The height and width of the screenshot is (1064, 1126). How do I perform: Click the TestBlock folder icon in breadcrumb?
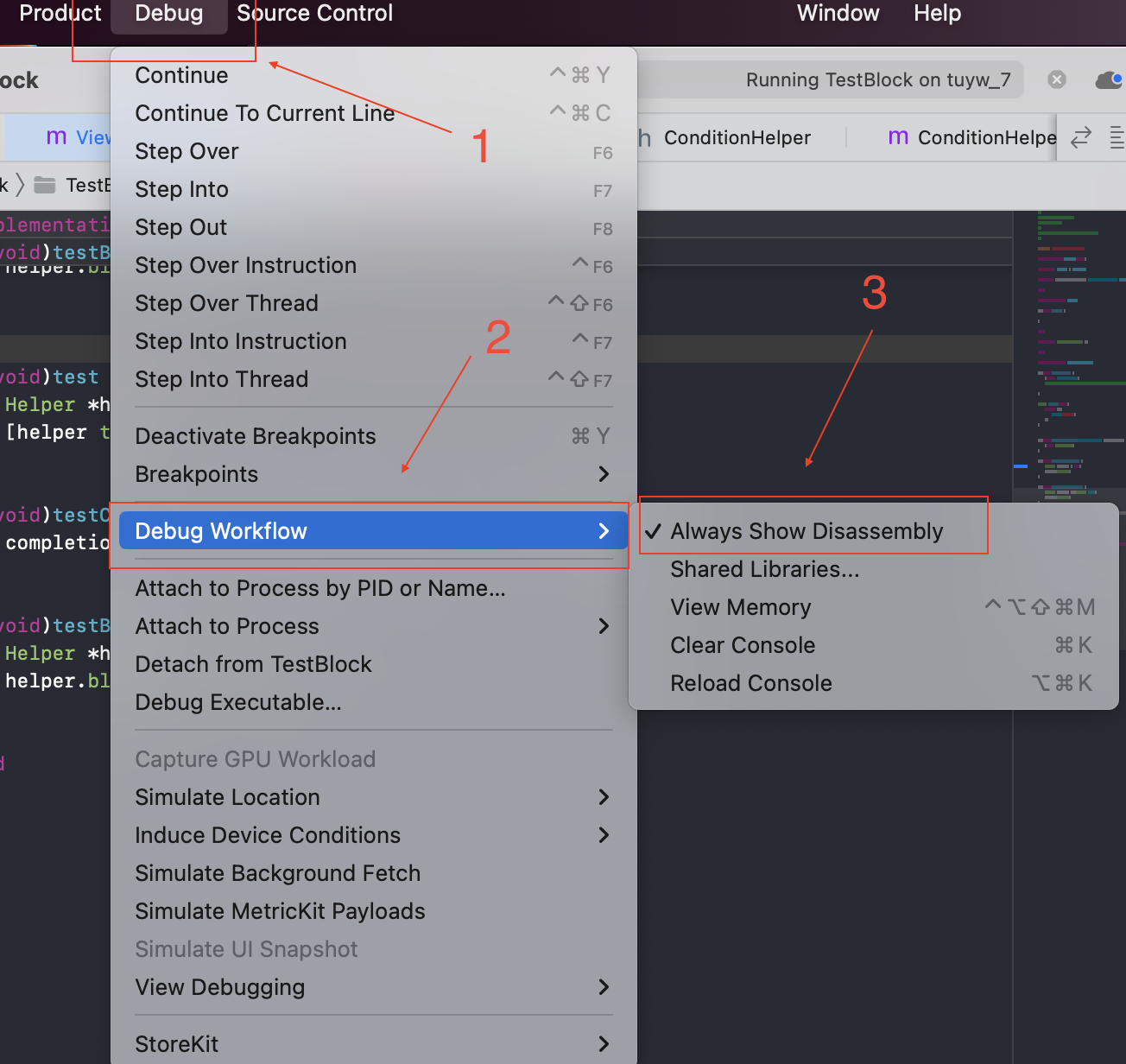point(45,185)
